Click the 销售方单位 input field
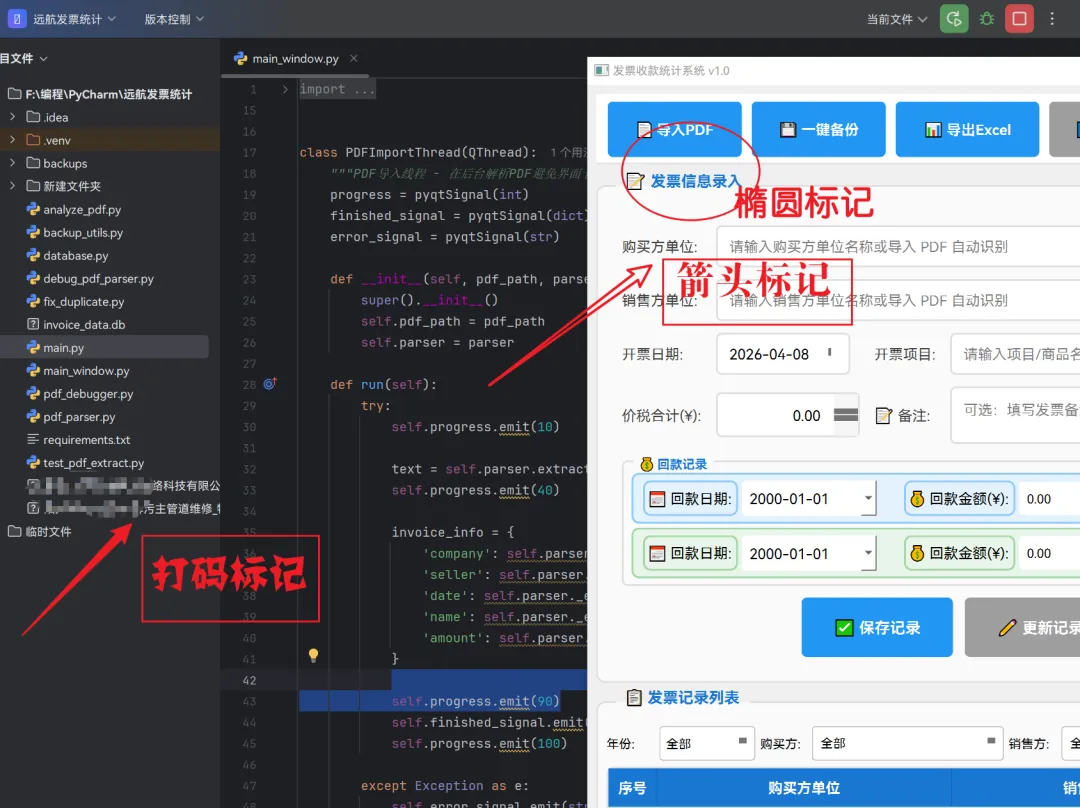1080x808 pixels. [898, 300]
